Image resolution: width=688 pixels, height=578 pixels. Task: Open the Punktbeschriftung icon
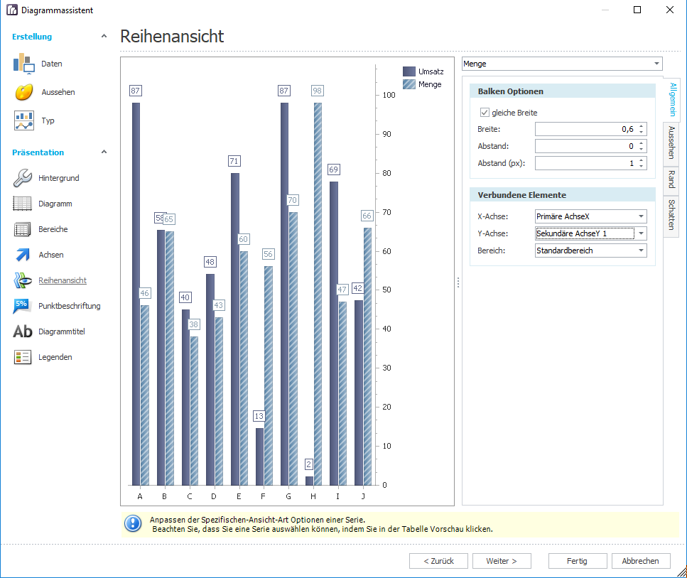[22, 306]
